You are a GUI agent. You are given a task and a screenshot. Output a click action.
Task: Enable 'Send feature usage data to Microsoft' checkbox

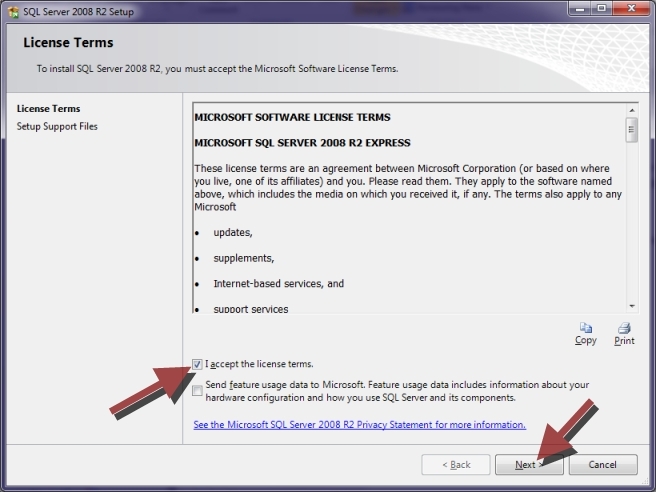197,391
